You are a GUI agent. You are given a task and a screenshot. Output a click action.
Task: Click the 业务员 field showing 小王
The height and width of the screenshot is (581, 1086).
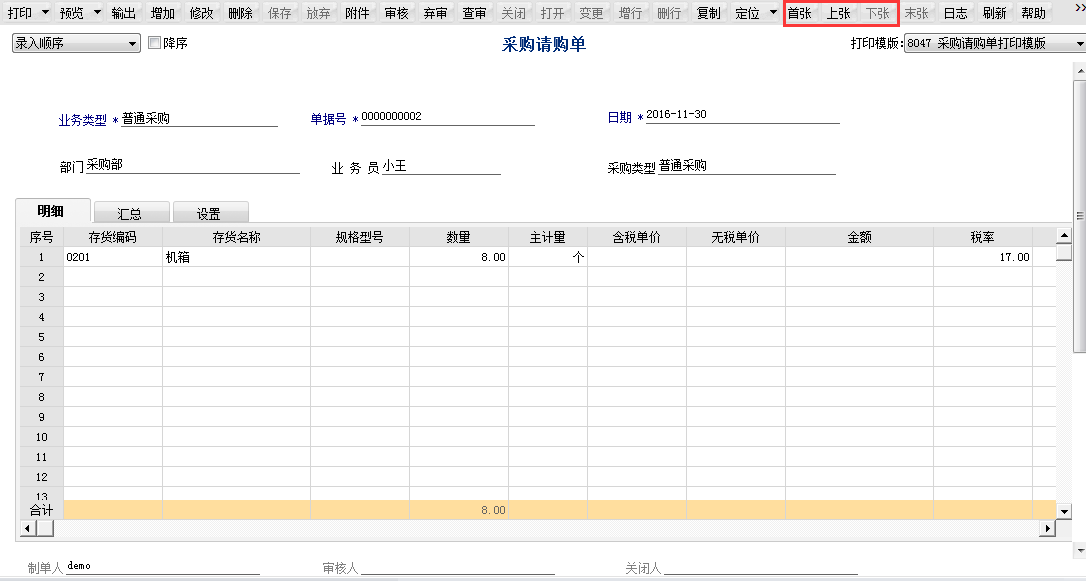(x=440, y=166)
